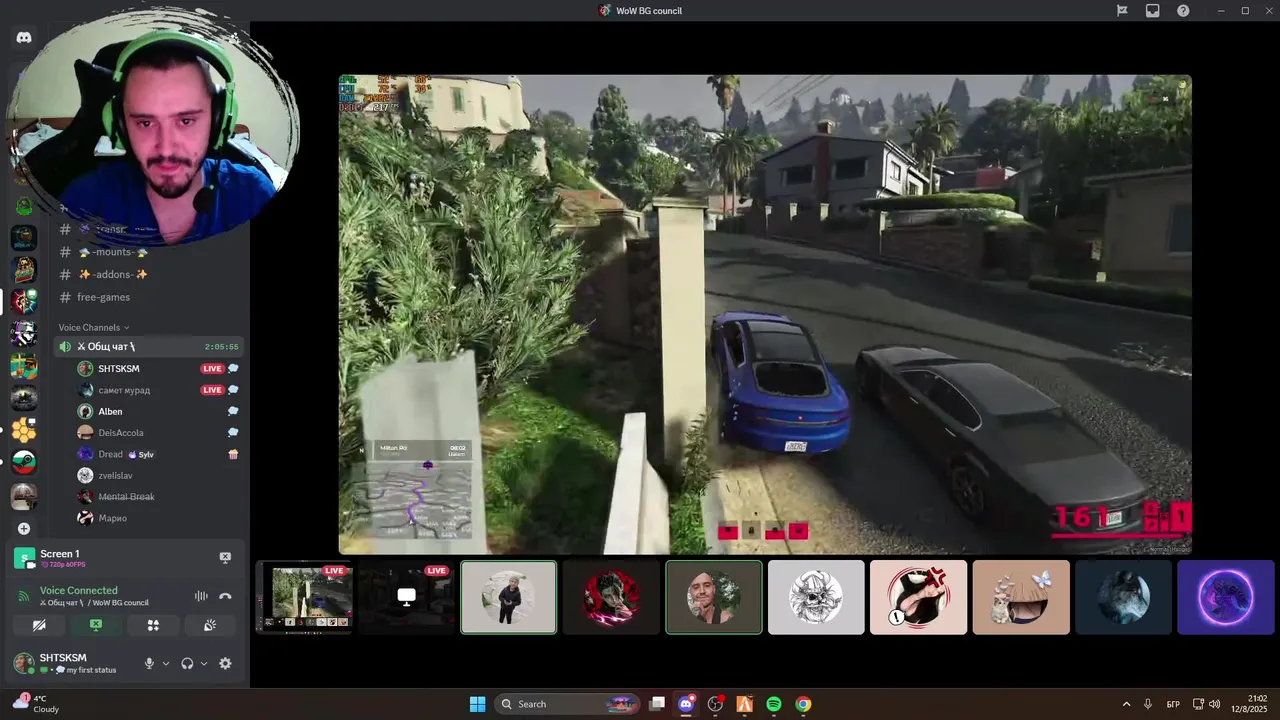Click Dread in voice member list
1280x720 pixels.
tap(110, 454)
